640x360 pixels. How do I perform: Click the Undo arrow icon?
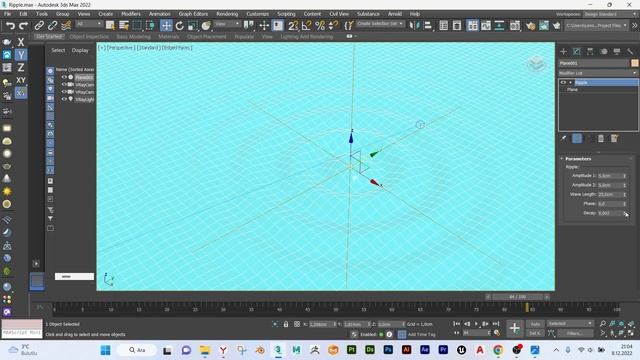pos(10,26)
